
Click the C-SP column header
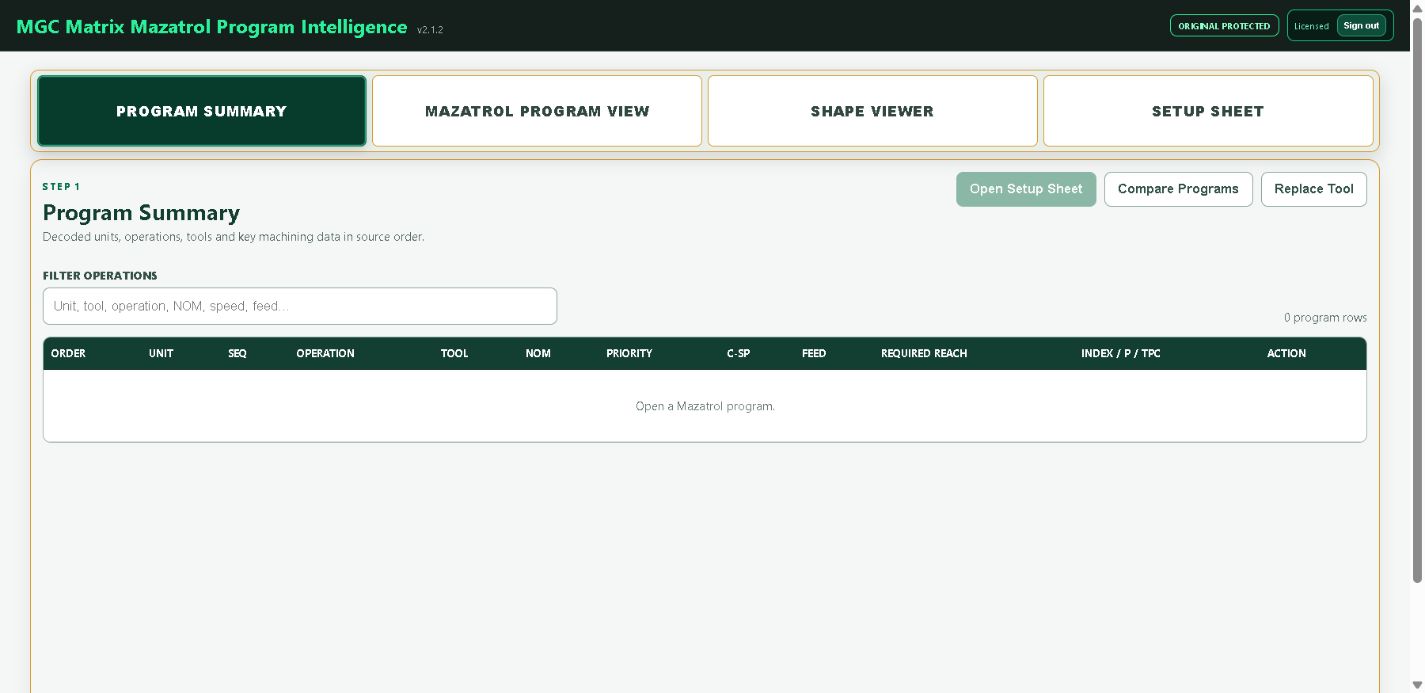[738, 353]
